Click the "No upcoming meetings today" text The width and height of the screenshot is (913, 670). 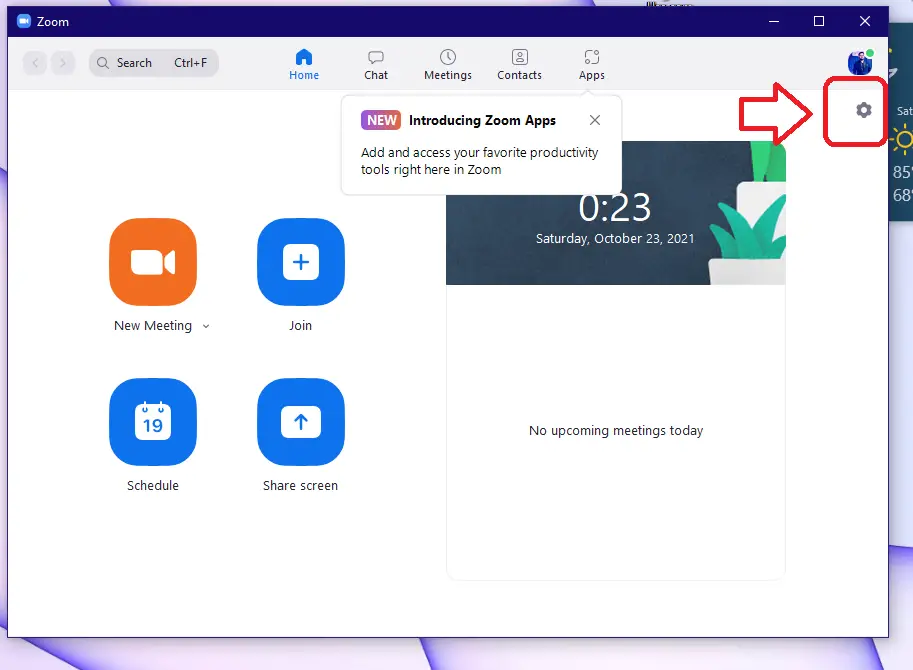point(616,431)
